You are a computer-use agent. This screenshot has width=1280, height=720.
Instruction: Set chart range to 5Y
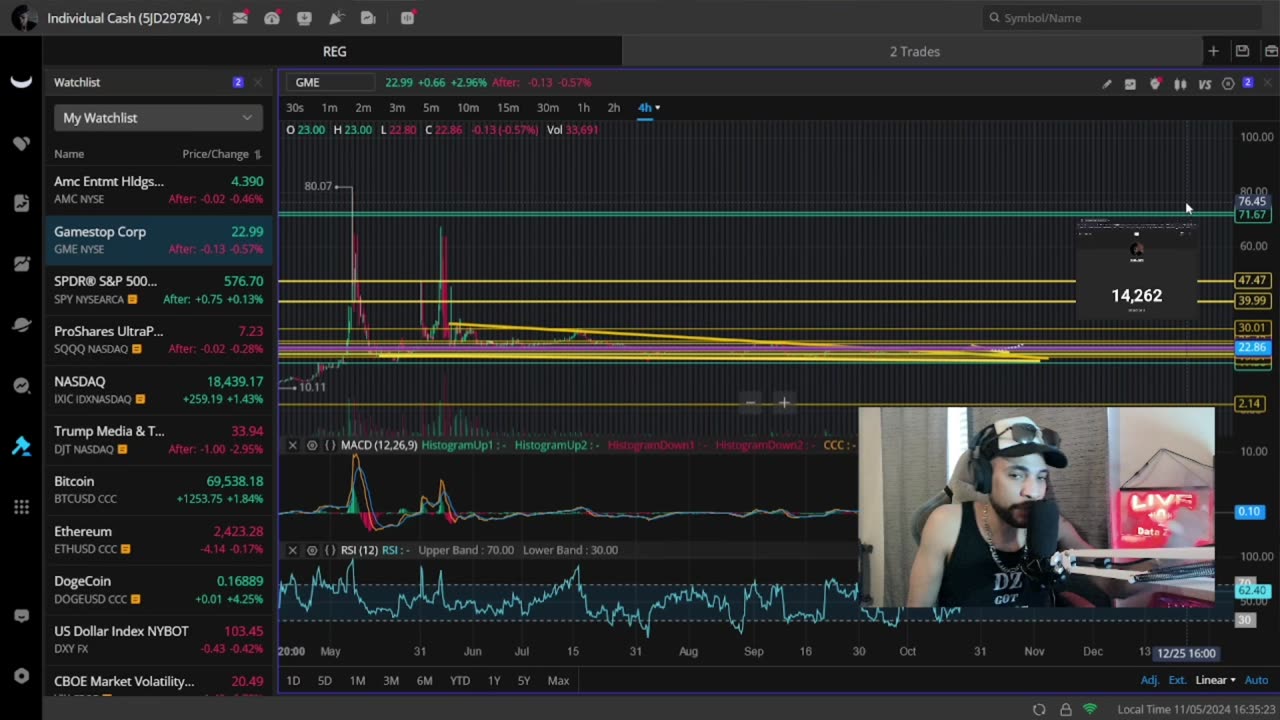[x=524, y=681]
